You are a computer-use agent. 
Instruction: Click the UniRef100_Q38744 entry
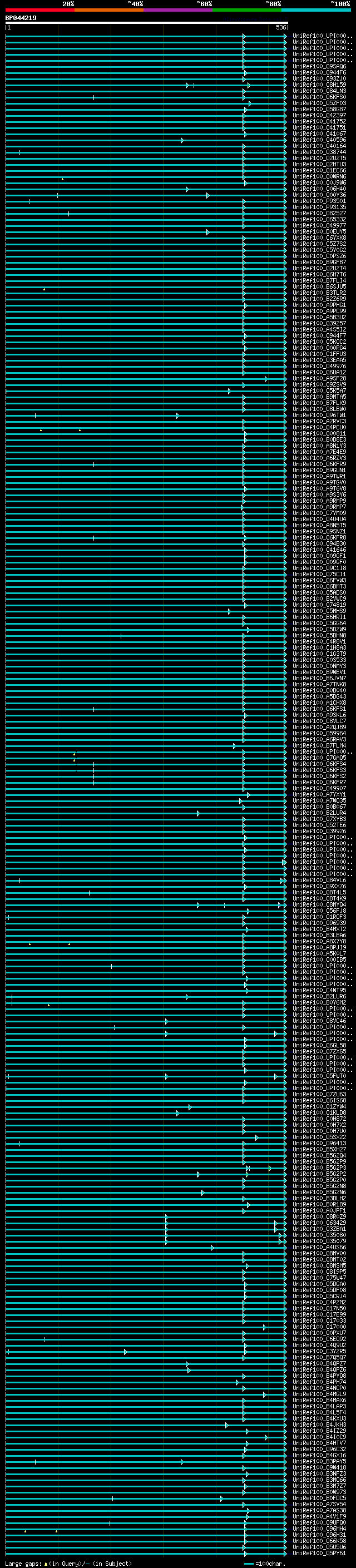click(x=319, y=152)
